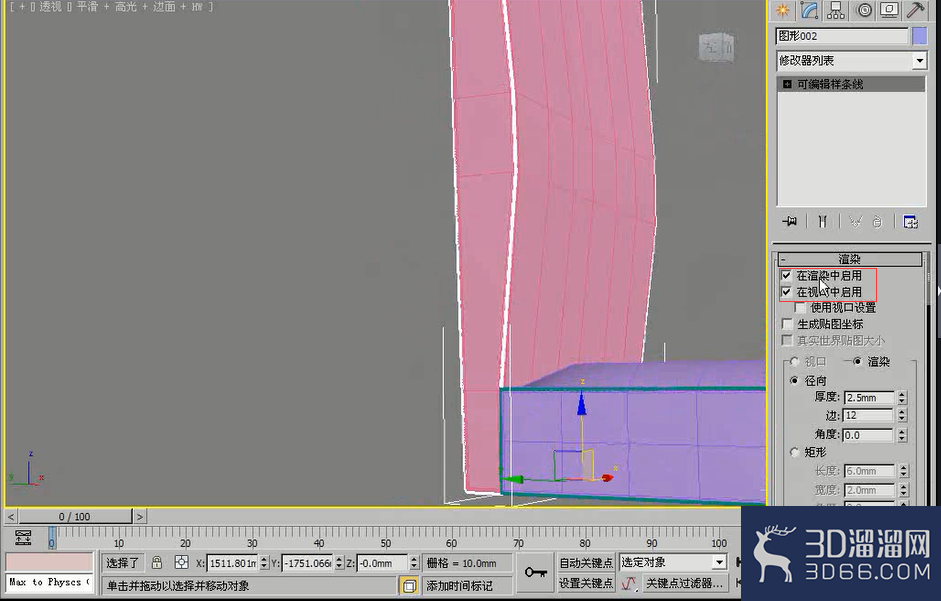
Task: Select the 视口 radio button
Action: [x=795, y=361]
